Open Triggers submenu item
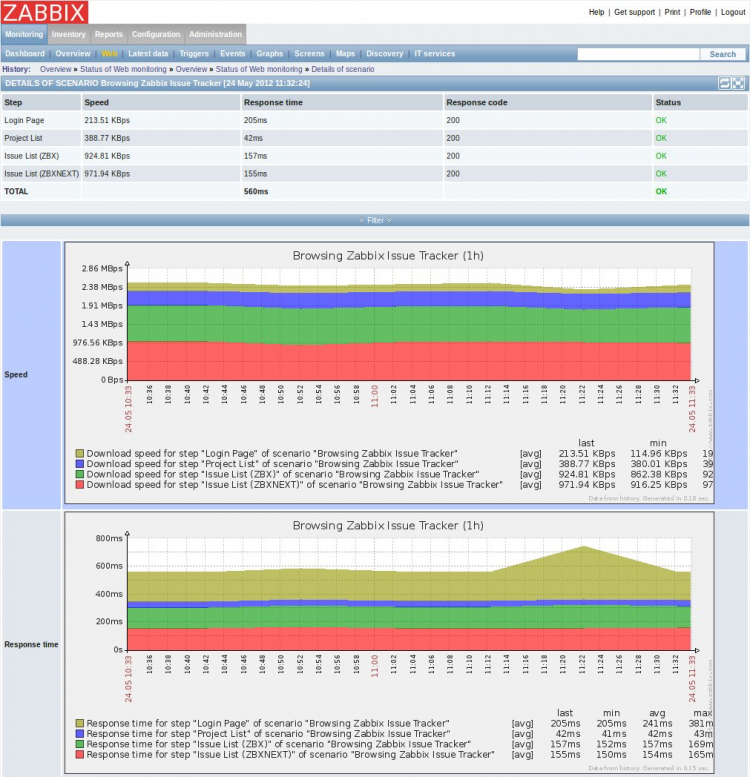 (194, 54)
